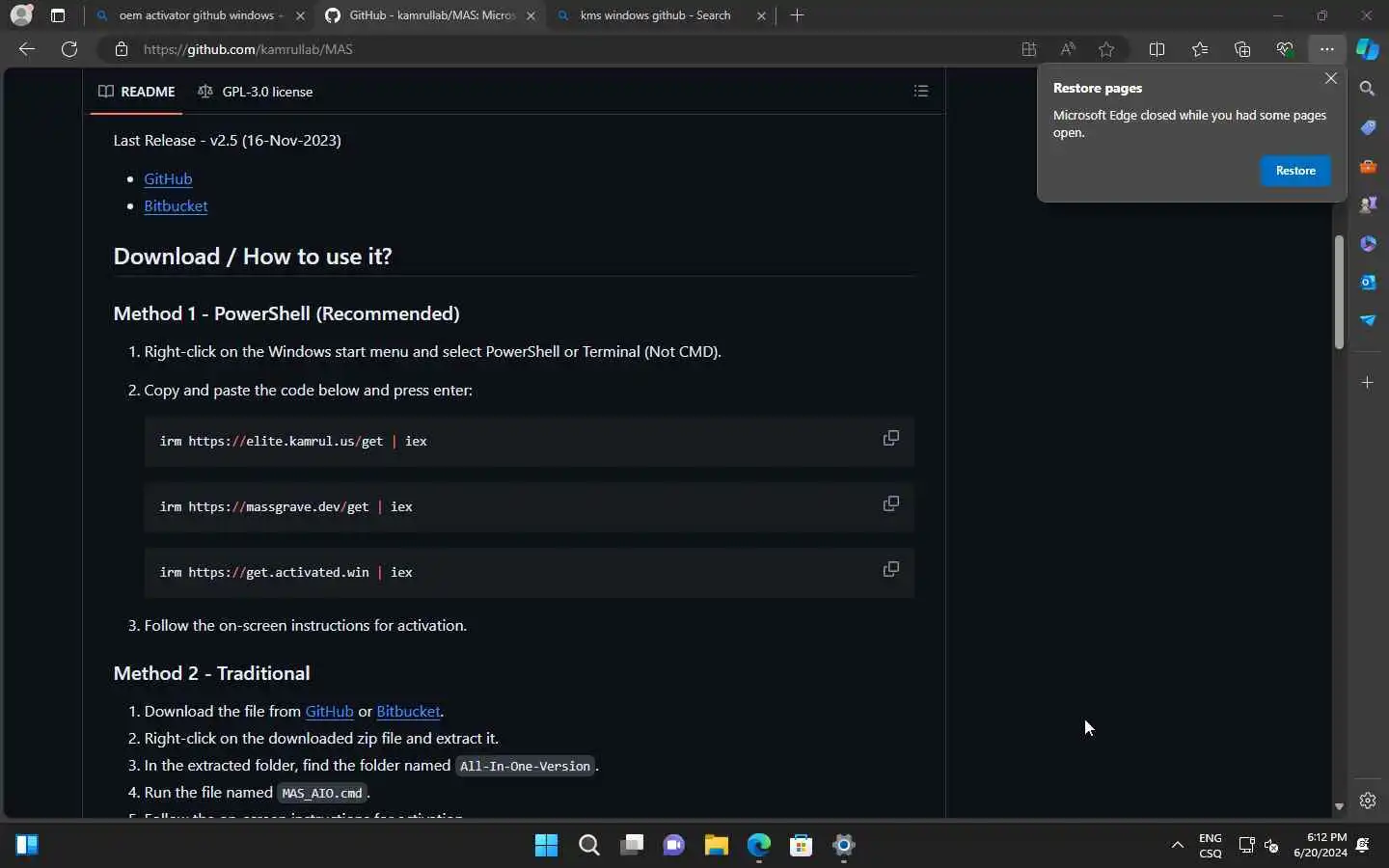Close the oem activator tab
The height and width of the screenshot is (868, 1389).
tap(301, 15)
